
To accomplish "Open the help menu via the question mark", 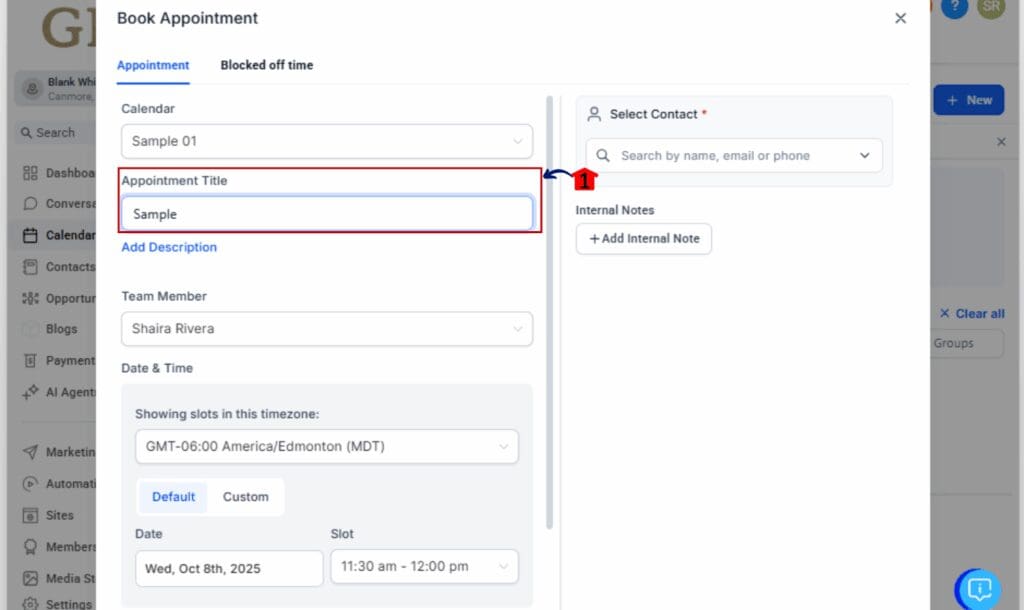I will 953,9.
